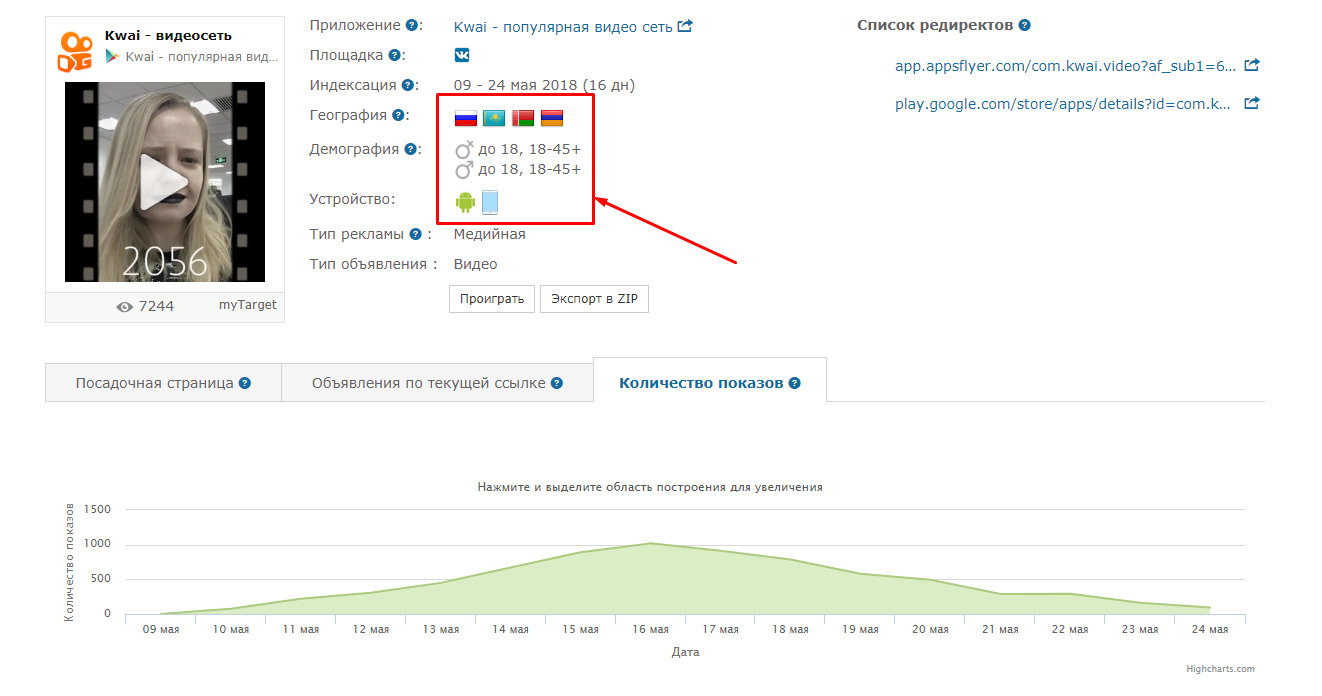
Task: Click Kwai orange app logo
Action: pyautogui.click(x=74, y=52)
